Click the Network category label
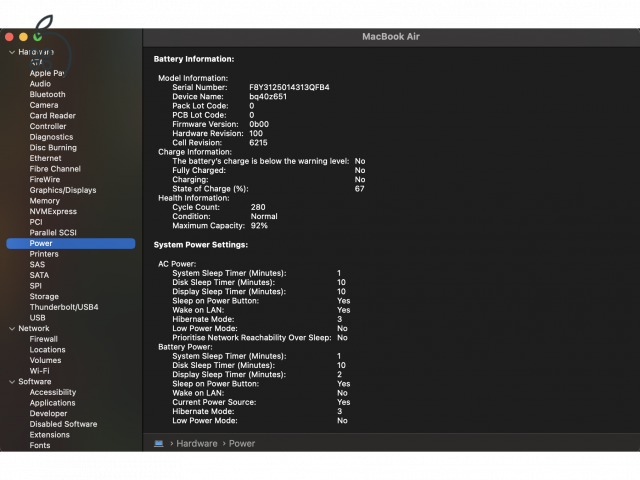640x480 pixels. point(34,329)
